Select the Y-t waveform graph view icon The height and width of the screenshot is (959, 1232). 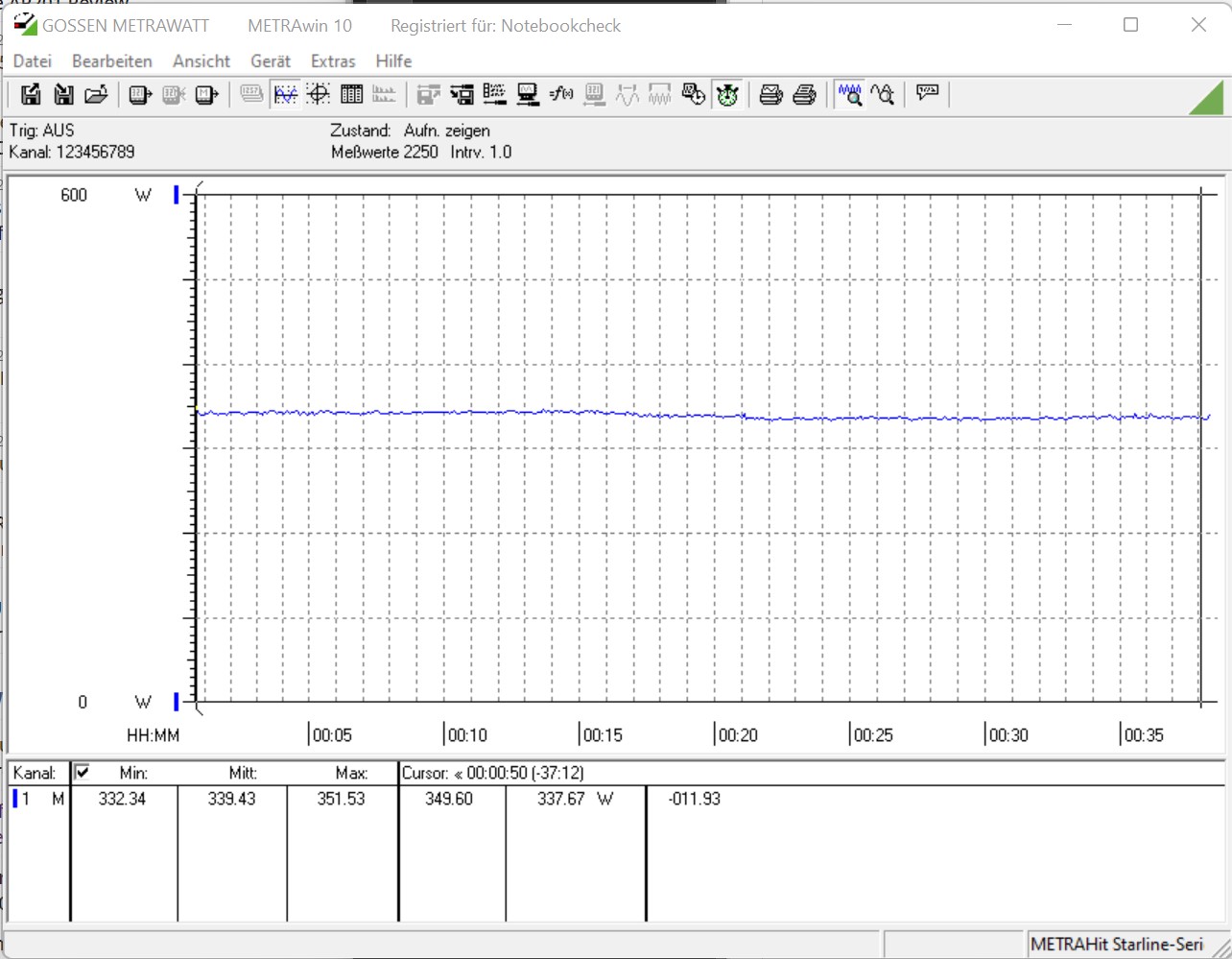pos(285,94)
